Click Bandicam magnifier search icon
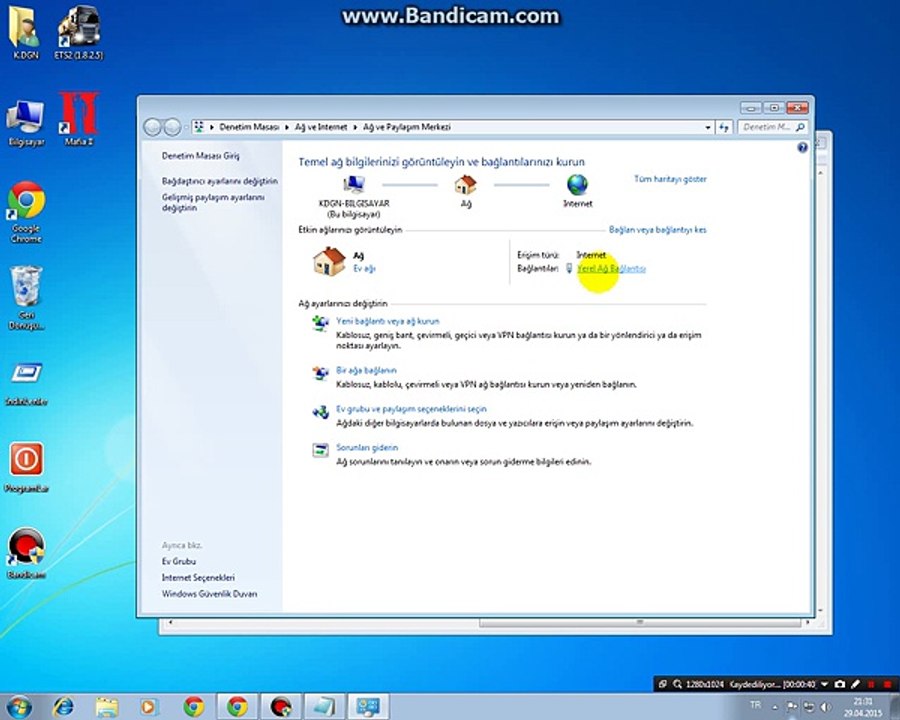 [677, 684]
